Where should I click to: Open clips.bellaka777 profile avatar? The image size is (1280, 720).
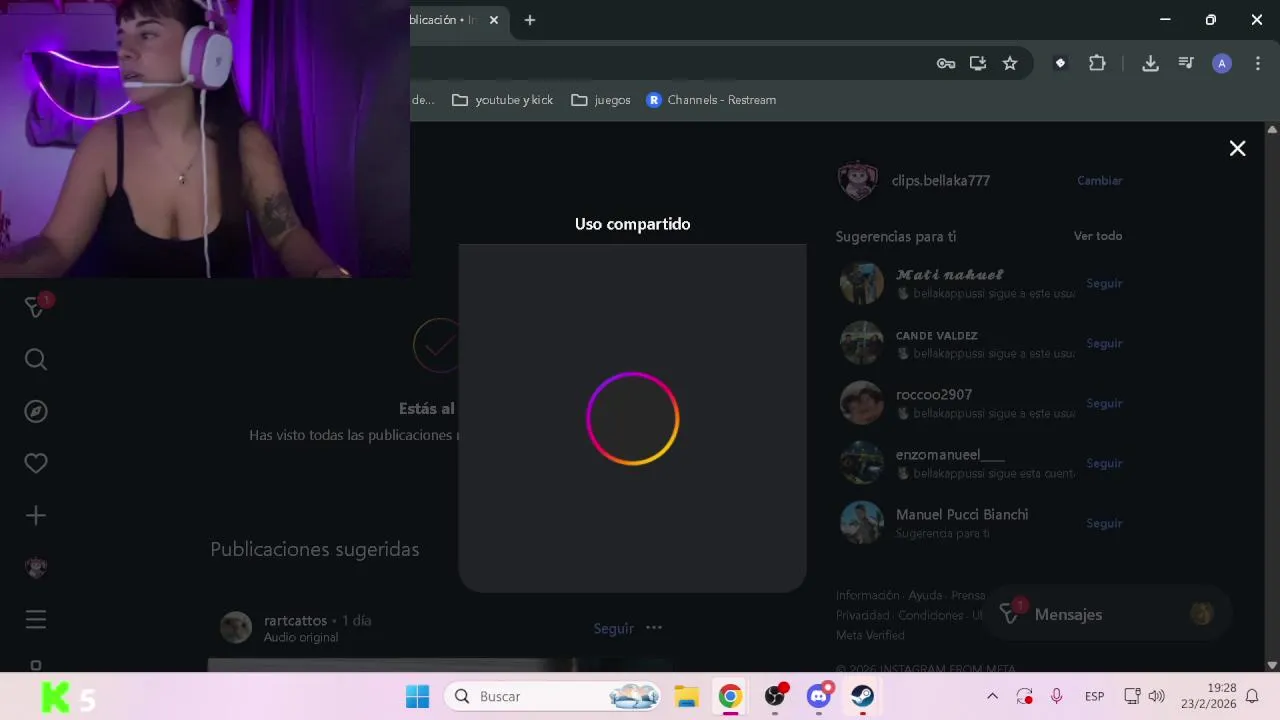[x=857, y=181]
